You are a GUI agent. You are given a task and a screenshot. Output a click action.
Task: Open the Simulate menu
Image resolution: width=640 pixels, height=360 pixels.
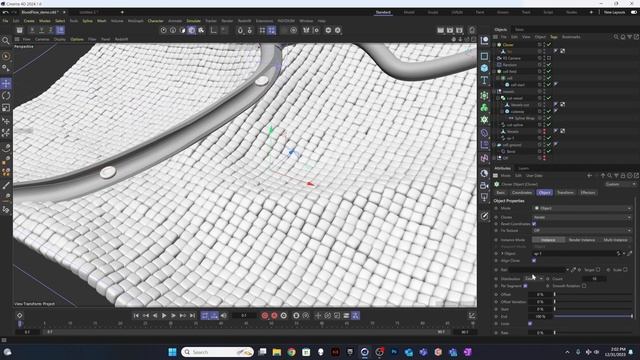193,21
